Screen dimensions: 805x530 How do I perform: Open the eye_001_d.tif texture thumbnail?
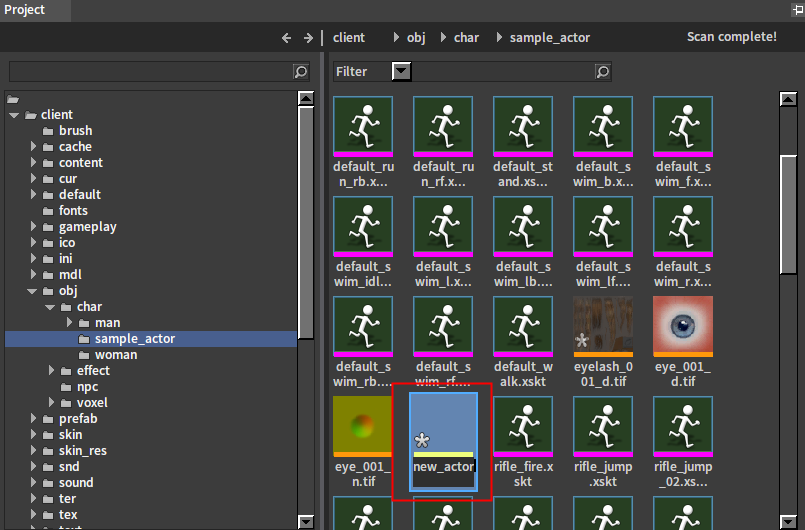pyautogui.click(x=683, y=326)
